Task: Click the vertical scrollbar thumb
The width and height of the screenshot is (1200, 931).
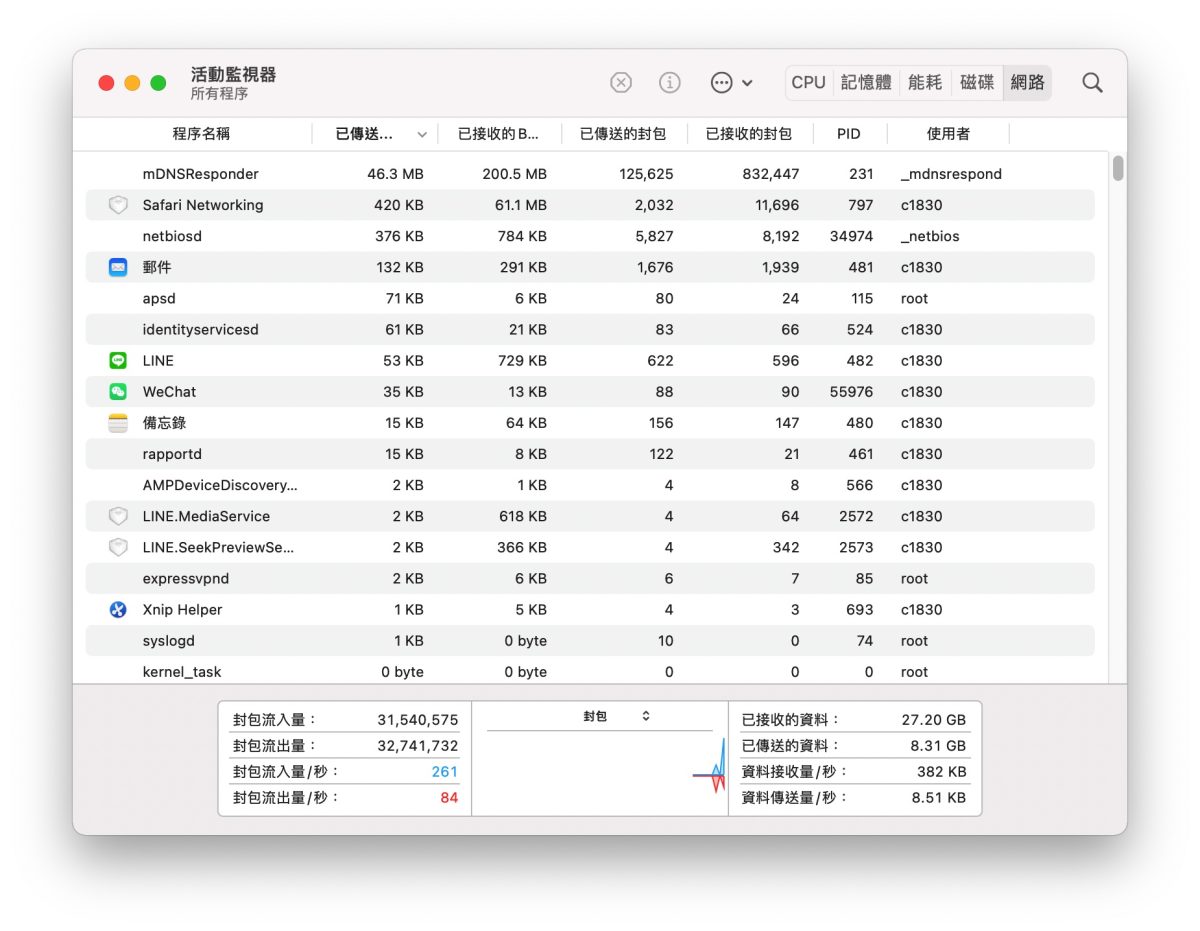Action: point(1118,168)
